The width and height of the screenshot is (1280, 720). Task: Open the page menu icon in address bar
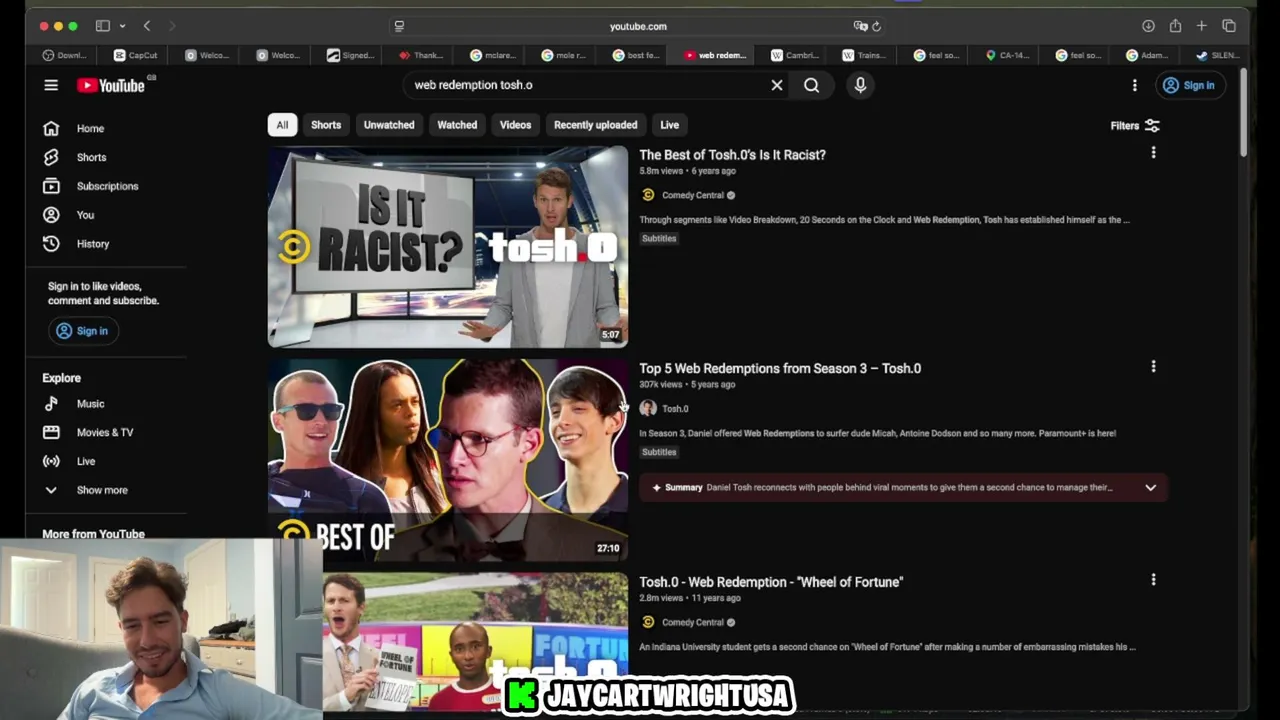tap(400, 26)
